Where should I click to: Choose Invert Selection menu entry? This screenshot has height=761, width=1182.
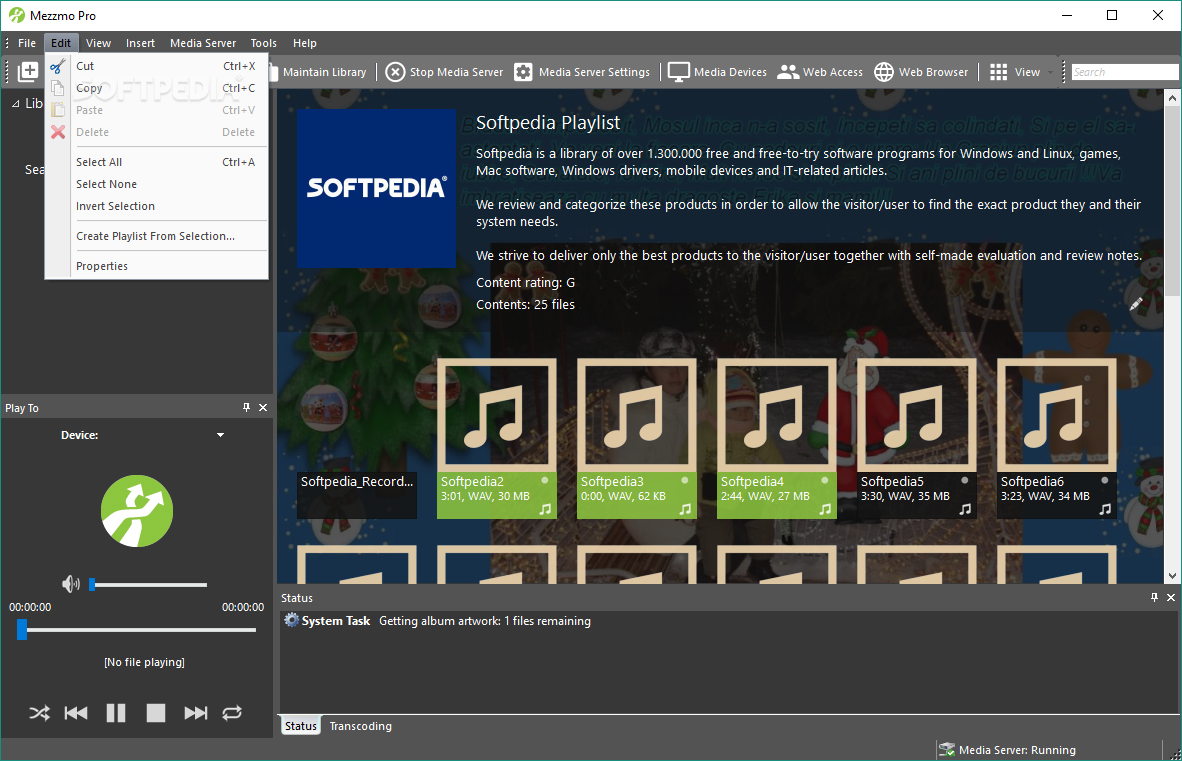(x=156, y=206)
